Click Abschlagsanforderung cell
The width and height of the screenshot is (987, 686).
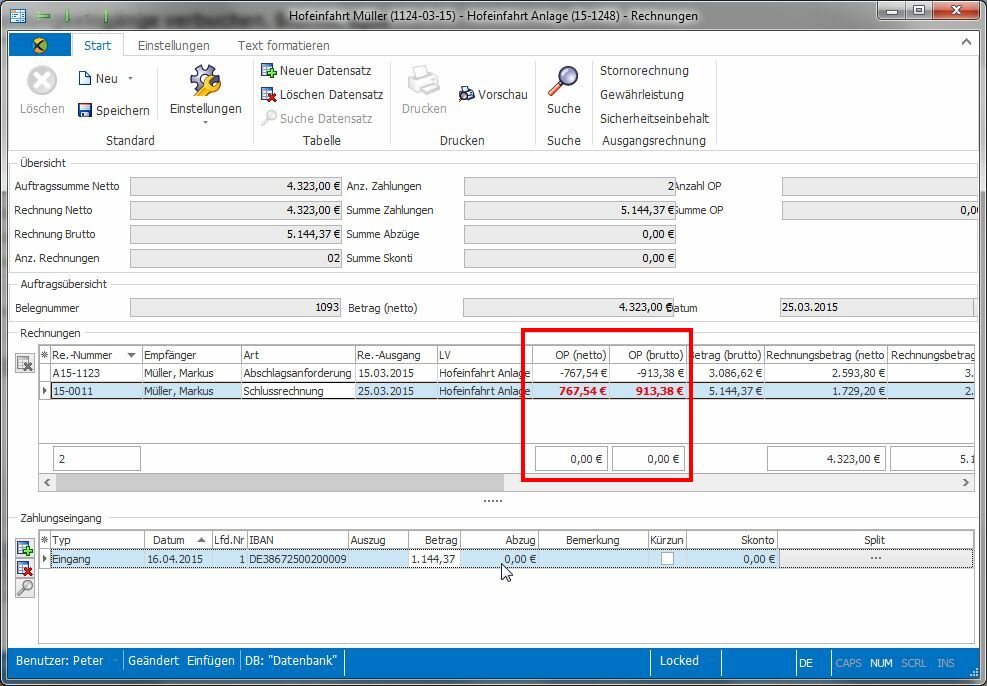point(298,373)
